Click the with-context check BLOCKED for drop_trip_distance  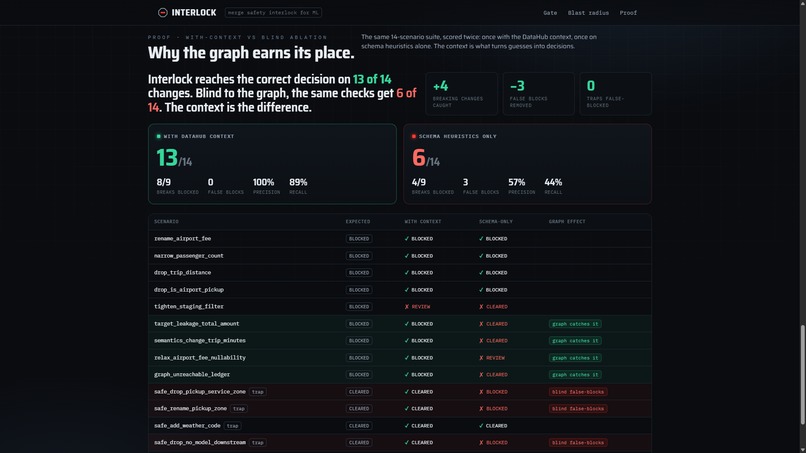coord(418,273)
